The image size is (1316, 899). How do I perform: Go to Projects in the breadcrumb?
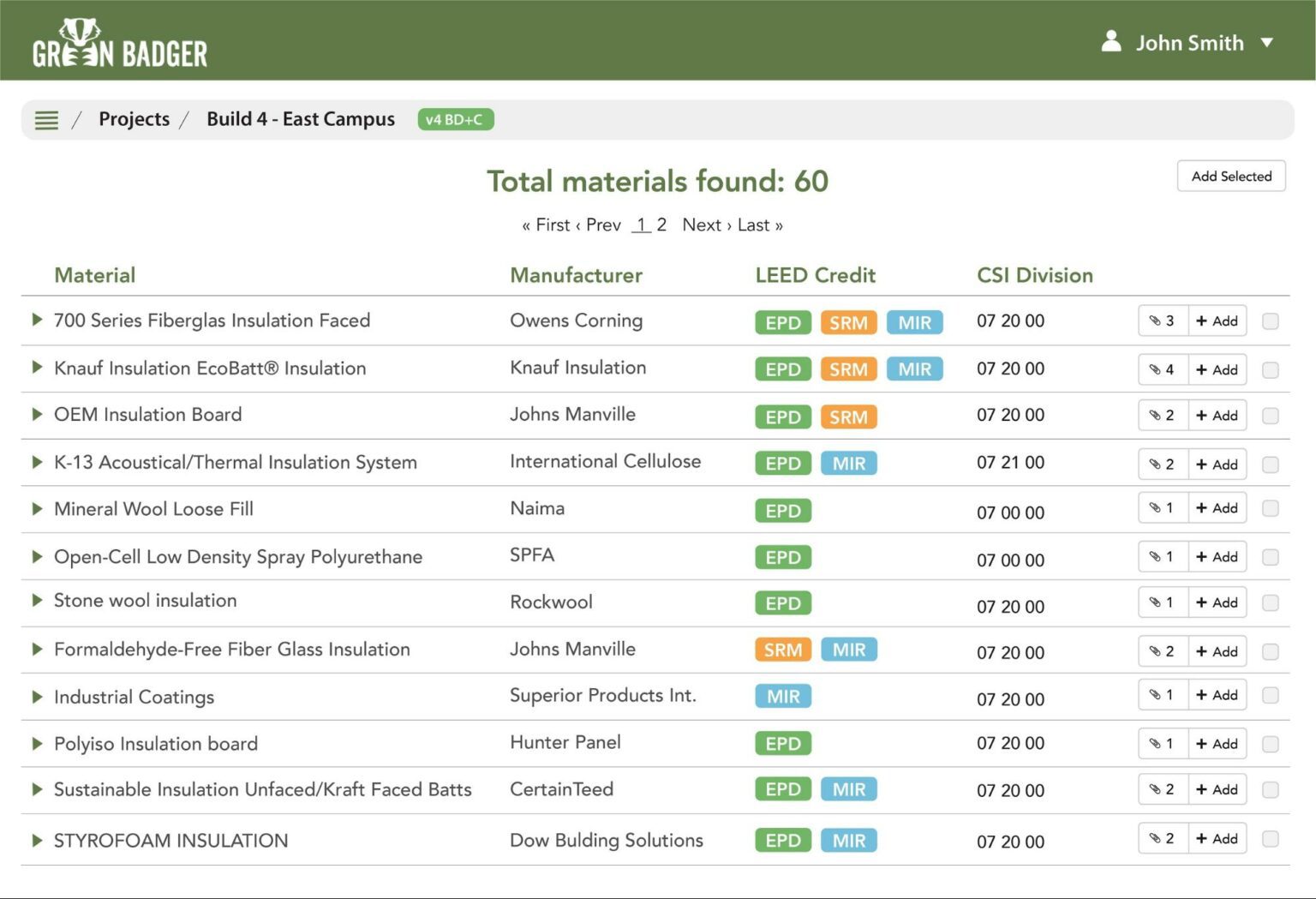[134, 119]
